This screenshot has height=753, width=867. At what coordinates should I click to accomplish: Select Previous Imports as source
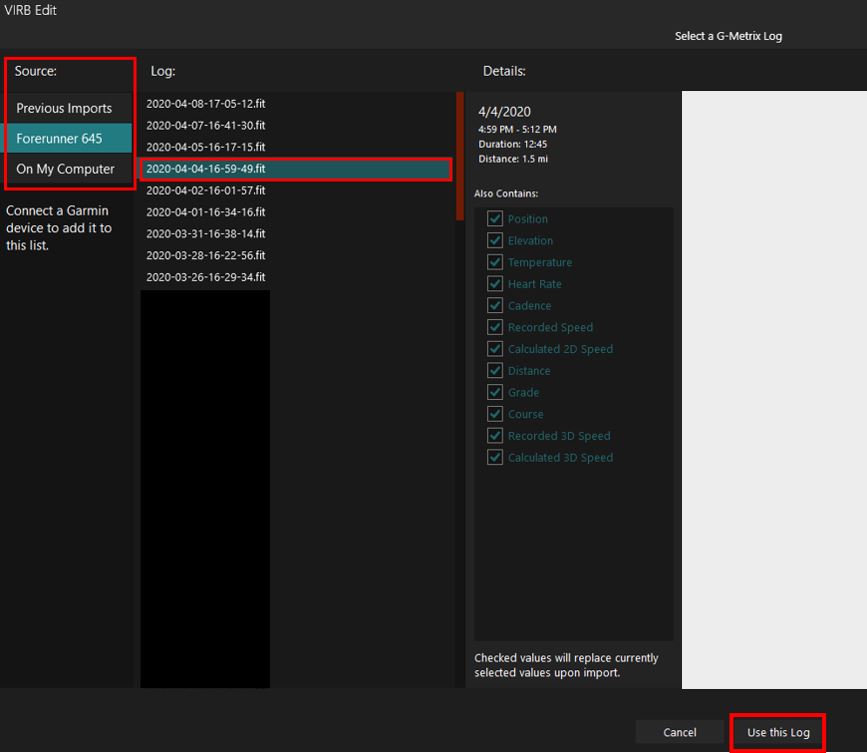69,108
